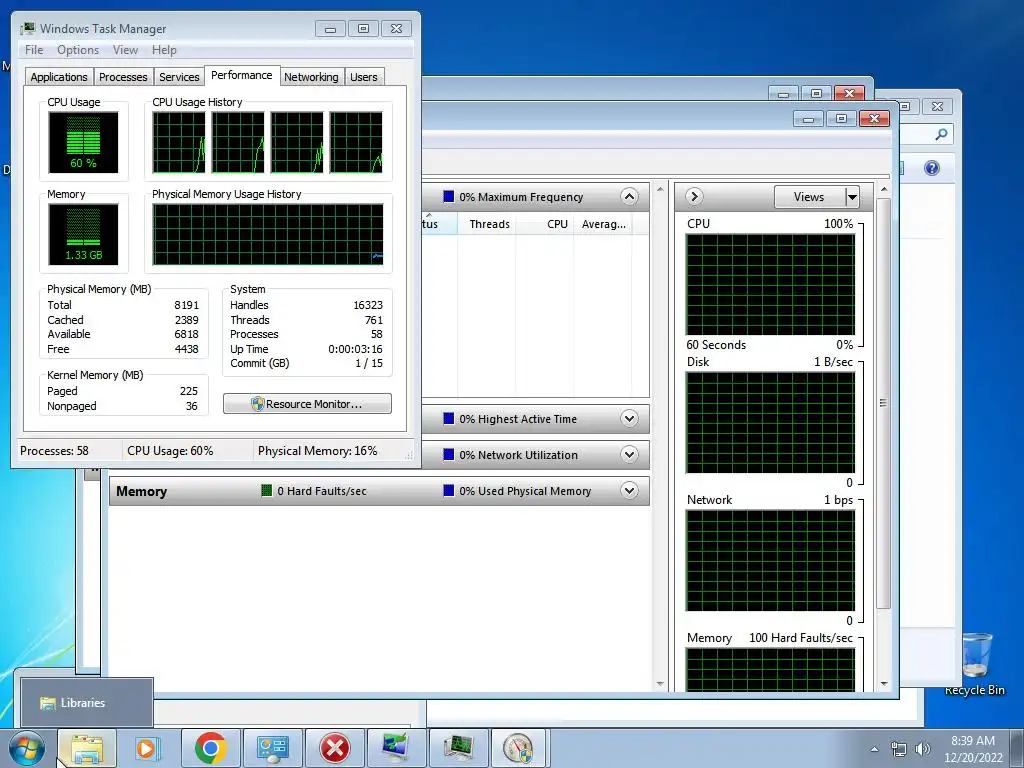Open the Control Panel taskbar icon

pyautogui.click(x=272, y=748)
